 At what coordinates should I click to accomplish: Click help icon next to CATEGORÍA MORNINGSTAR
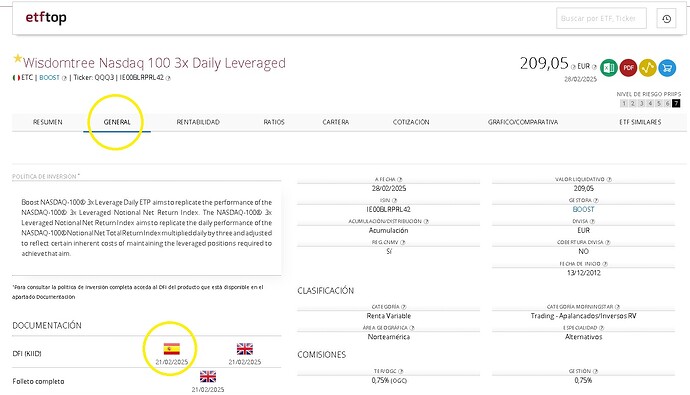(x=617, y=307)
